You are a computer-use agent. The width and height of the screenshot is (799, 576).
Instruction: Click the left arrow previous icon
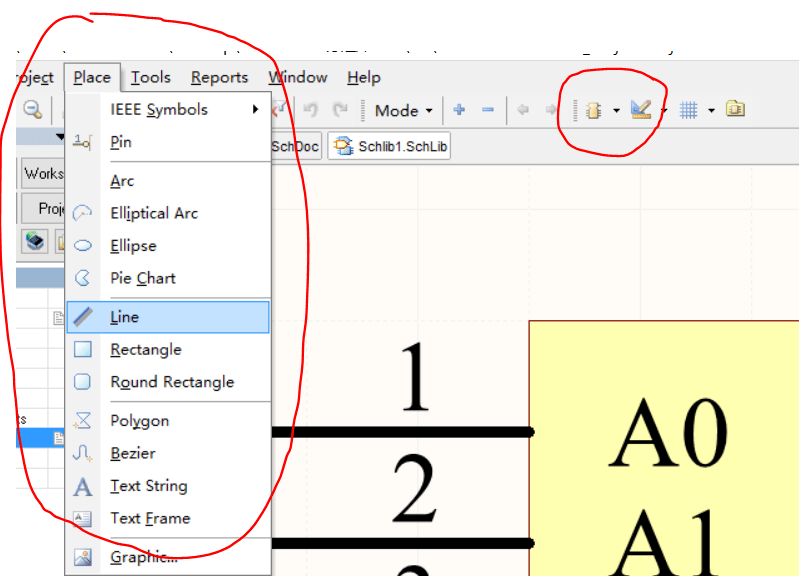tap(523, 110)
